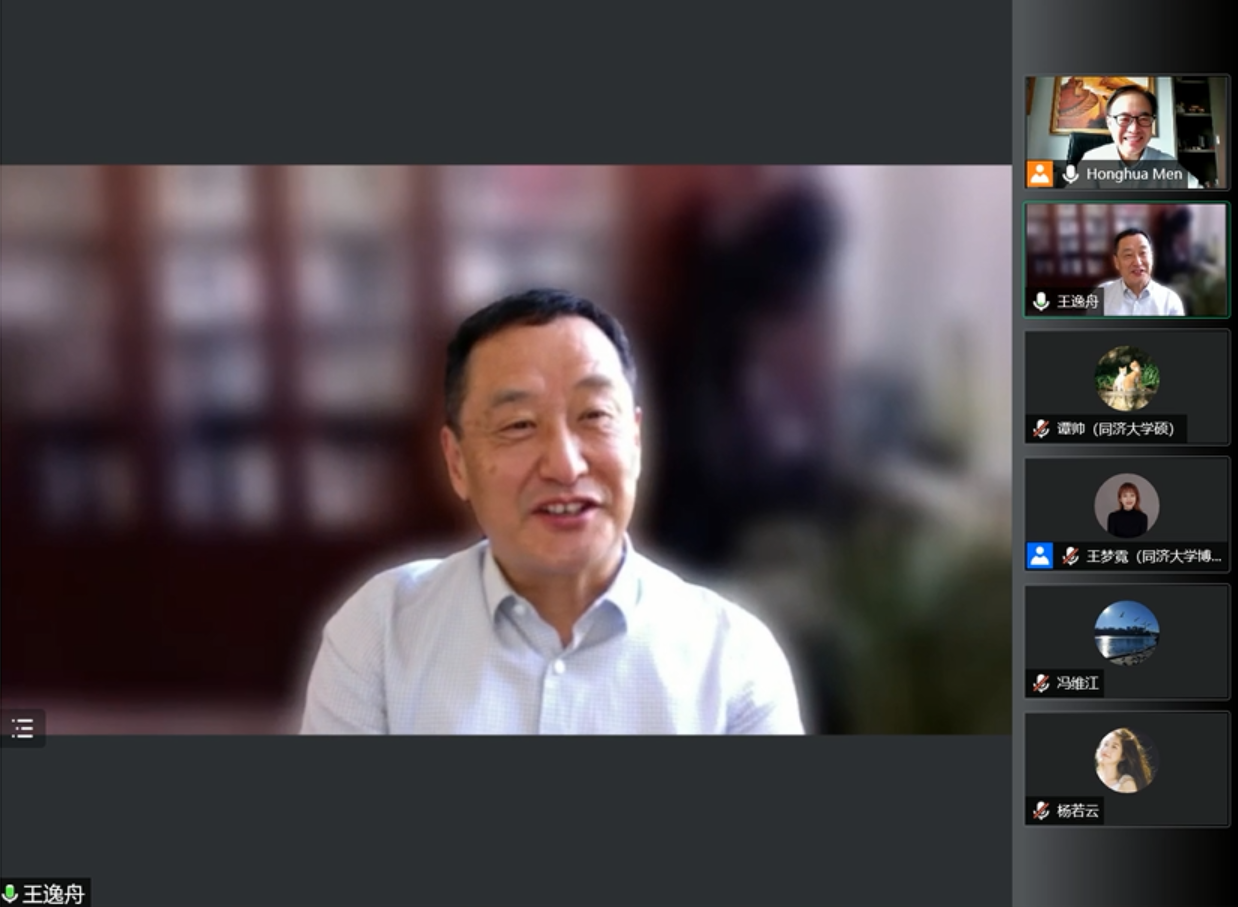Click the Honghua Men name label

pos(1134,174)
